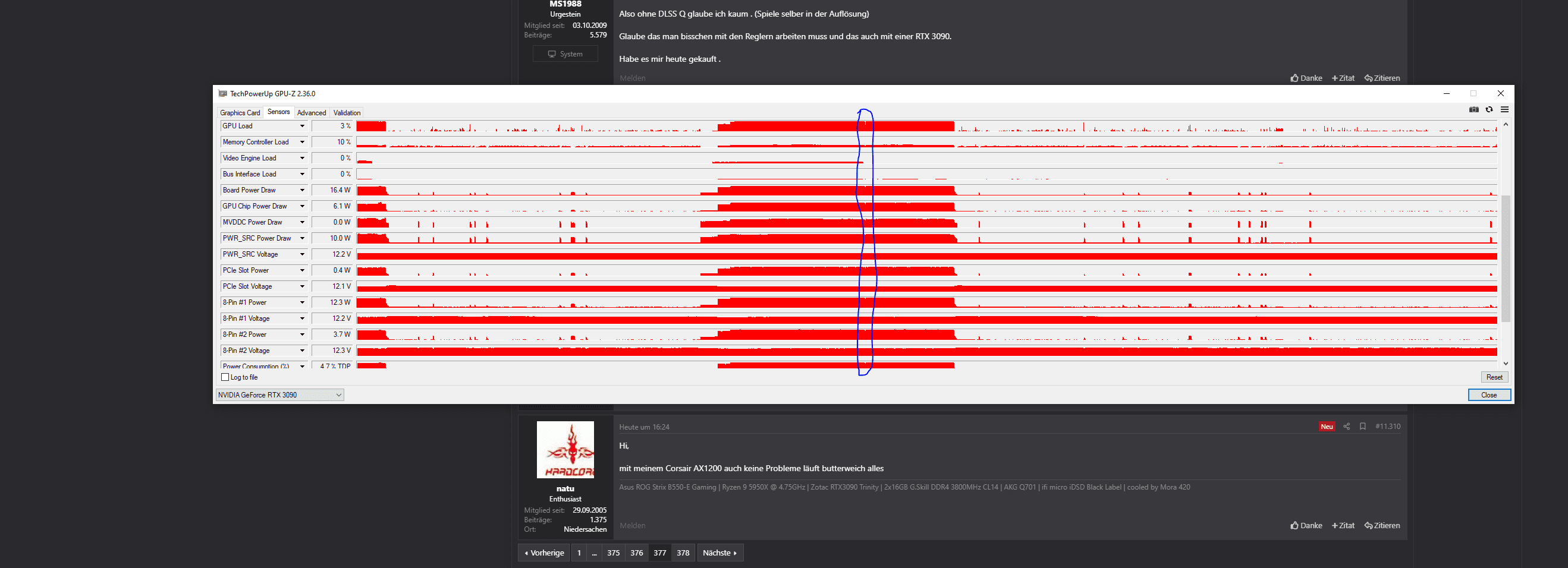Image resolution: width=1568 pixels, height=568 pixels.
Task: Open the PCIe Slot Power sensor dropdown
Action: click(x=302, y=270)
